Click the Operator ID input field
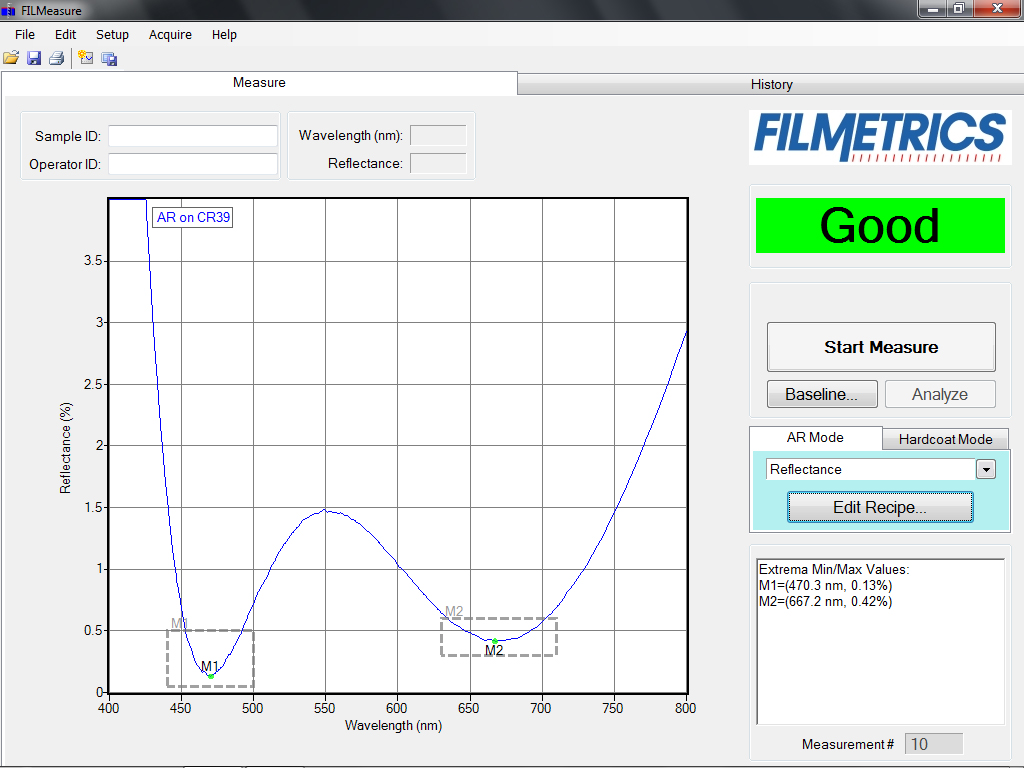 pos(193,164)
